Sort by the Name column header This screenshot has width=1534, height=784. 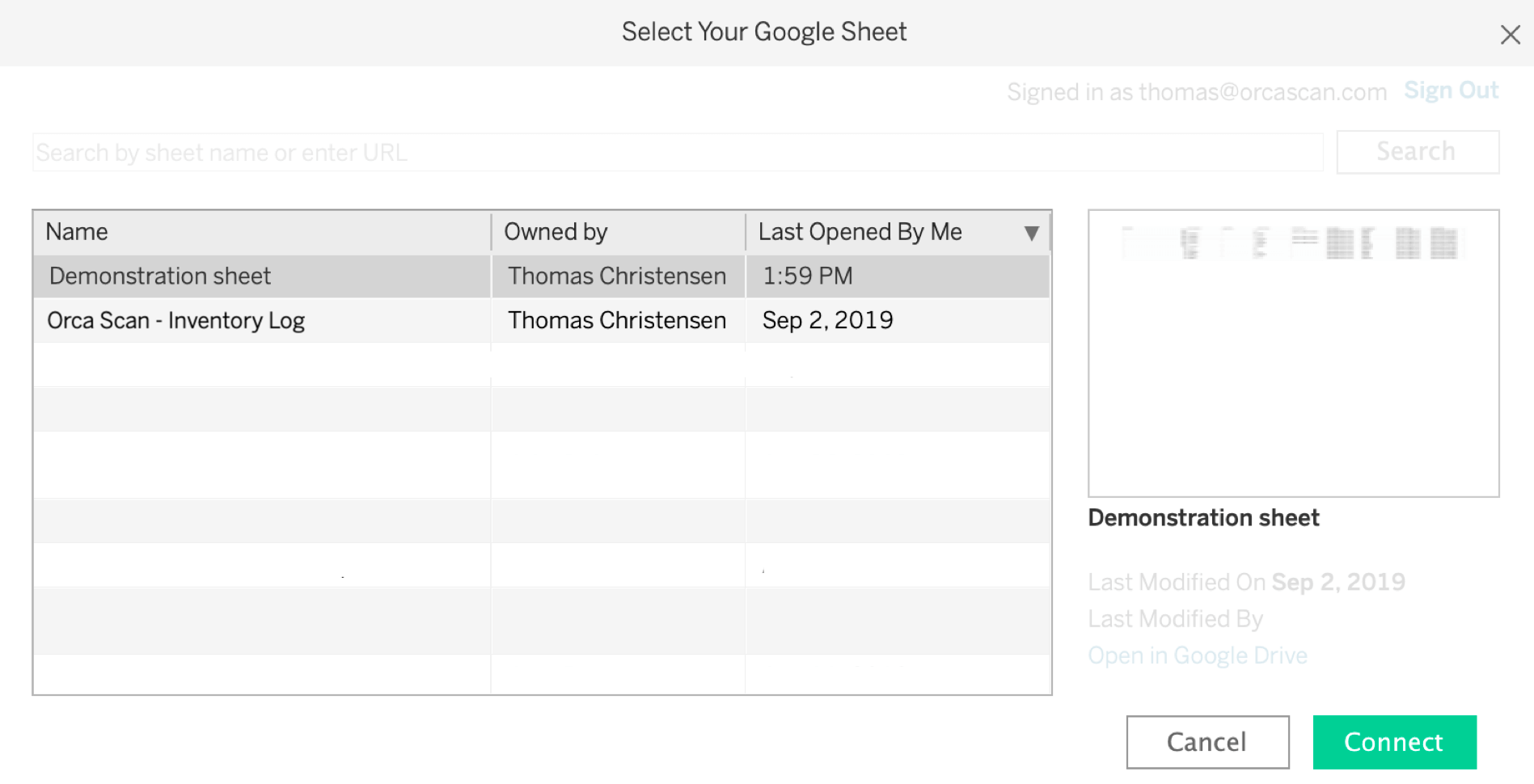77,232
